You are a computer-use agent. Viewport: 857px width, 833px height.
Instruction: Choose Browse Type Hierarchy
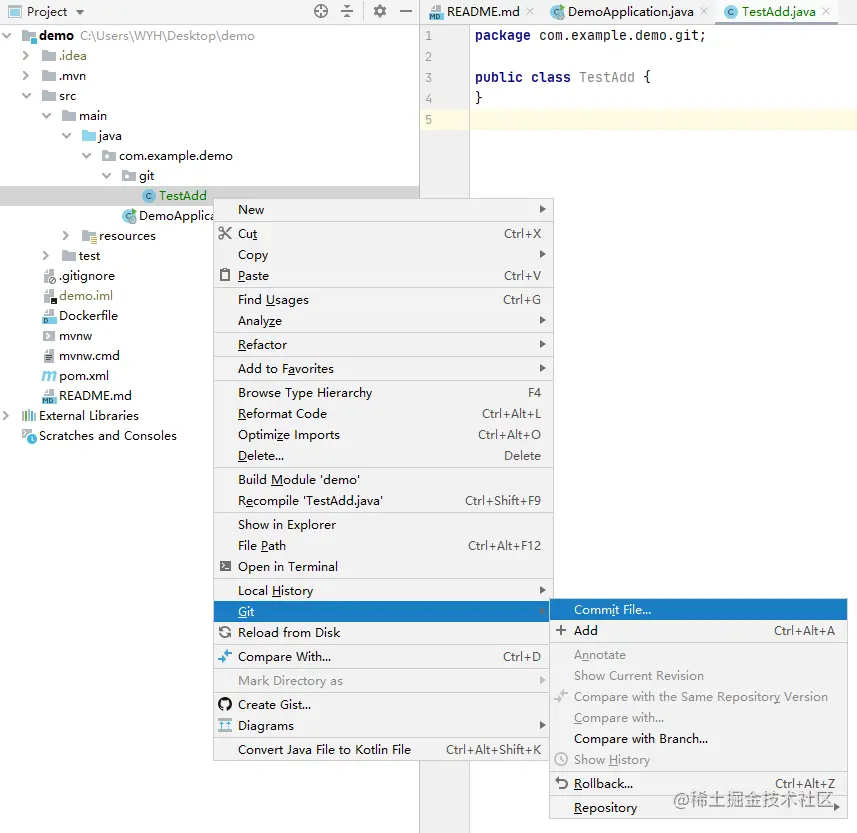click(x=383, y=392)
